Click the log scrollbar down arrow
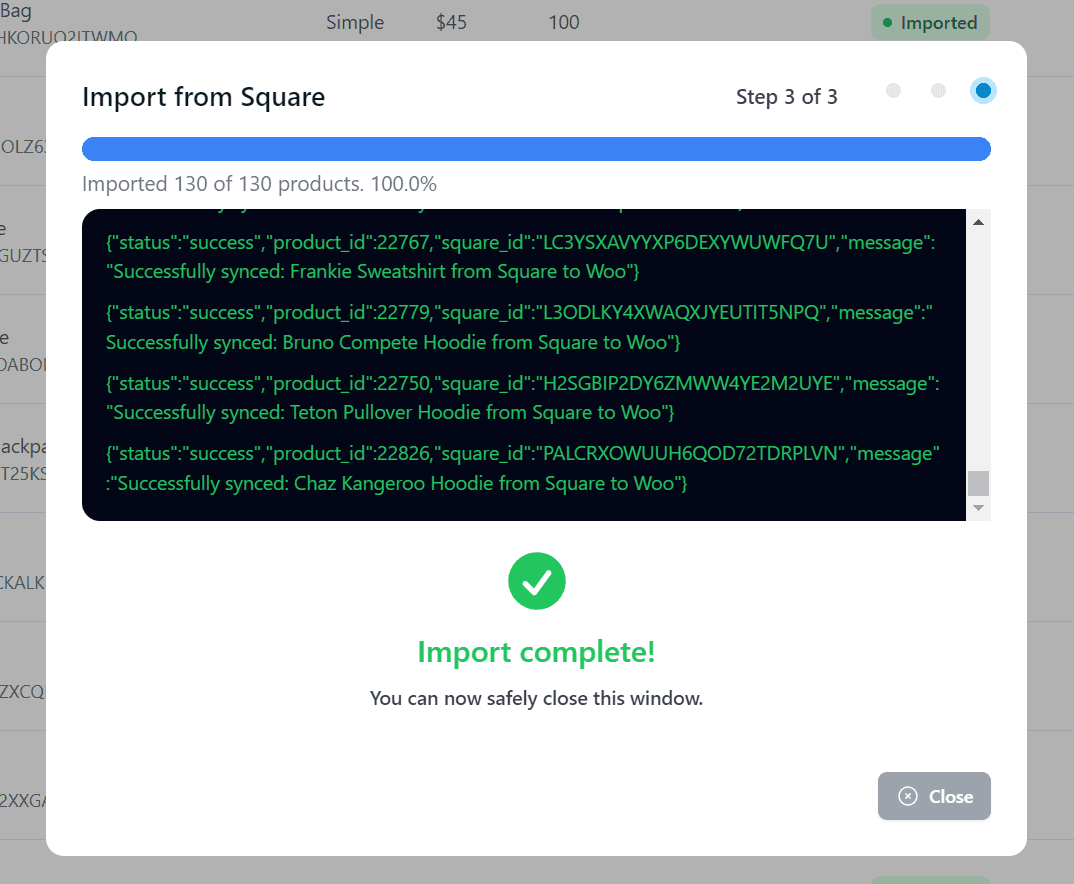The height and width of the screenshot is (884, 1074). point(978,508)
